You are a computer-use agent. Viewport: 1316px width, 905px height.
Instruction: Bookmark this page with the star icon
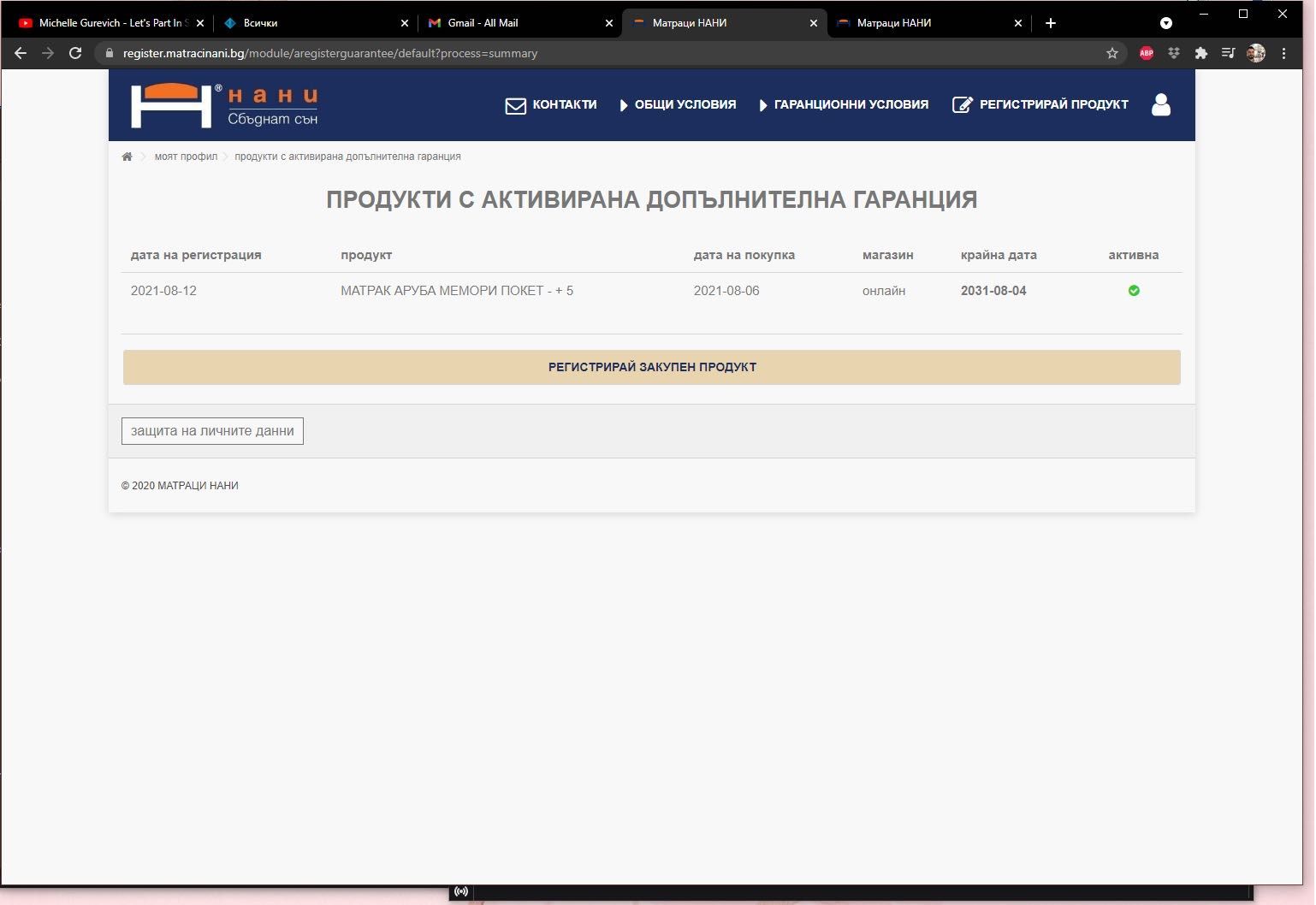coord(1112,53)
